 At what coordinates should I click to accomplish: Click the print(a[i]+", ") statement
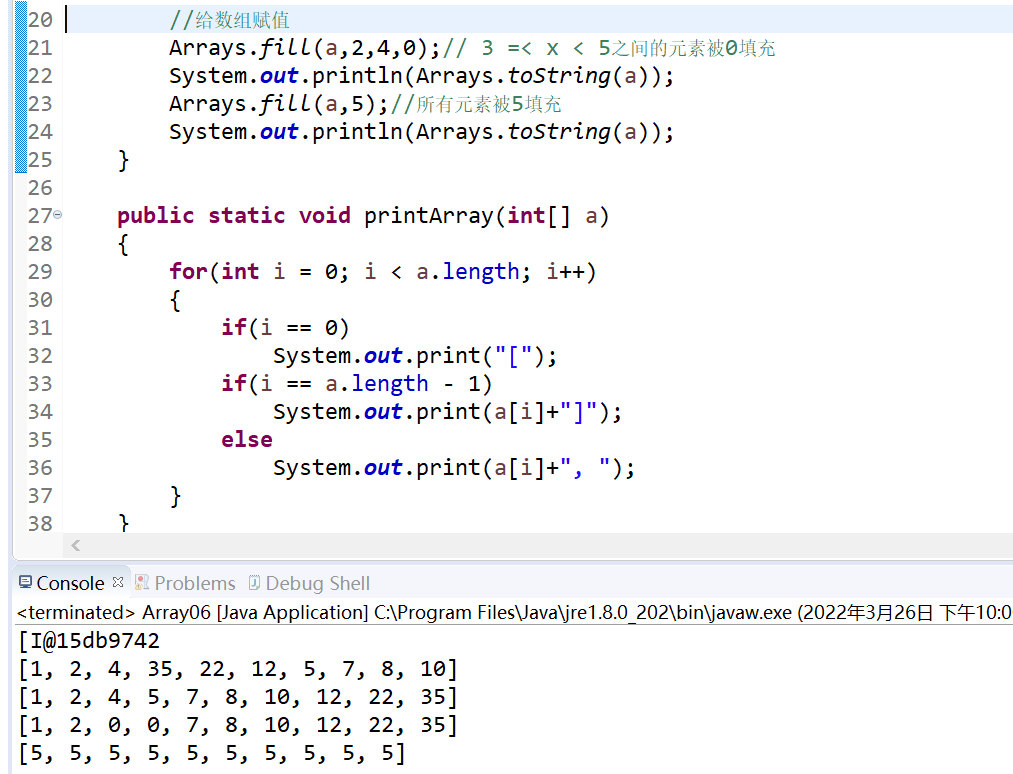pyautogui.click(x=454, y=468)
